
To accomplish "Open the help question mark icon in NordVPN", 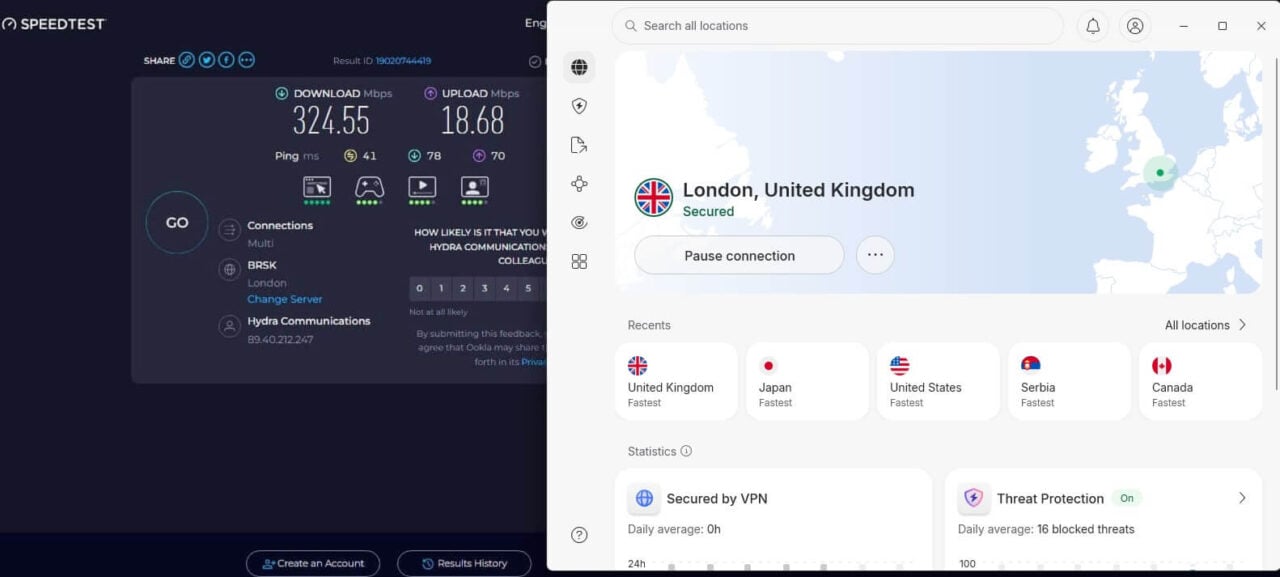I will coord(579,535).
